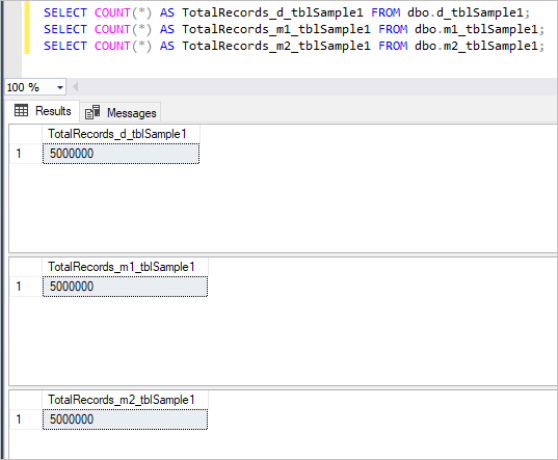Click the Messages tab icon
The width and height of the screenshot is (558, 460).
[x=93, y=112]
